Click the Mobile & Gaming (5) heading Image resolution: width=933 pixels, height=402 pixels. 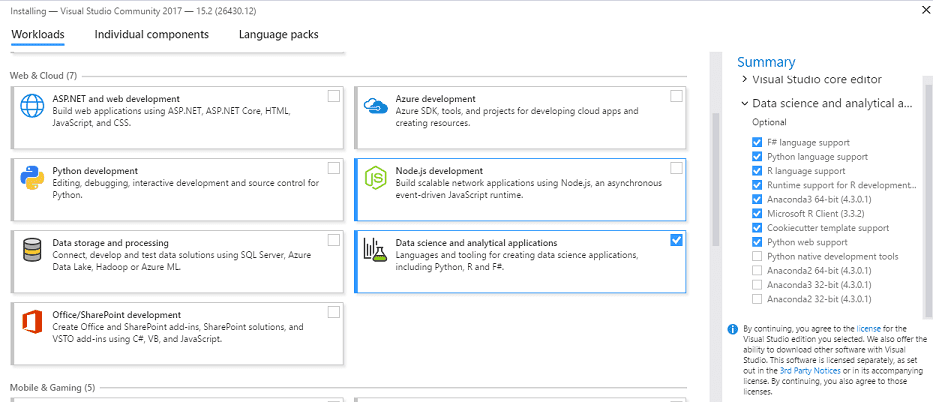pos(52,388)
